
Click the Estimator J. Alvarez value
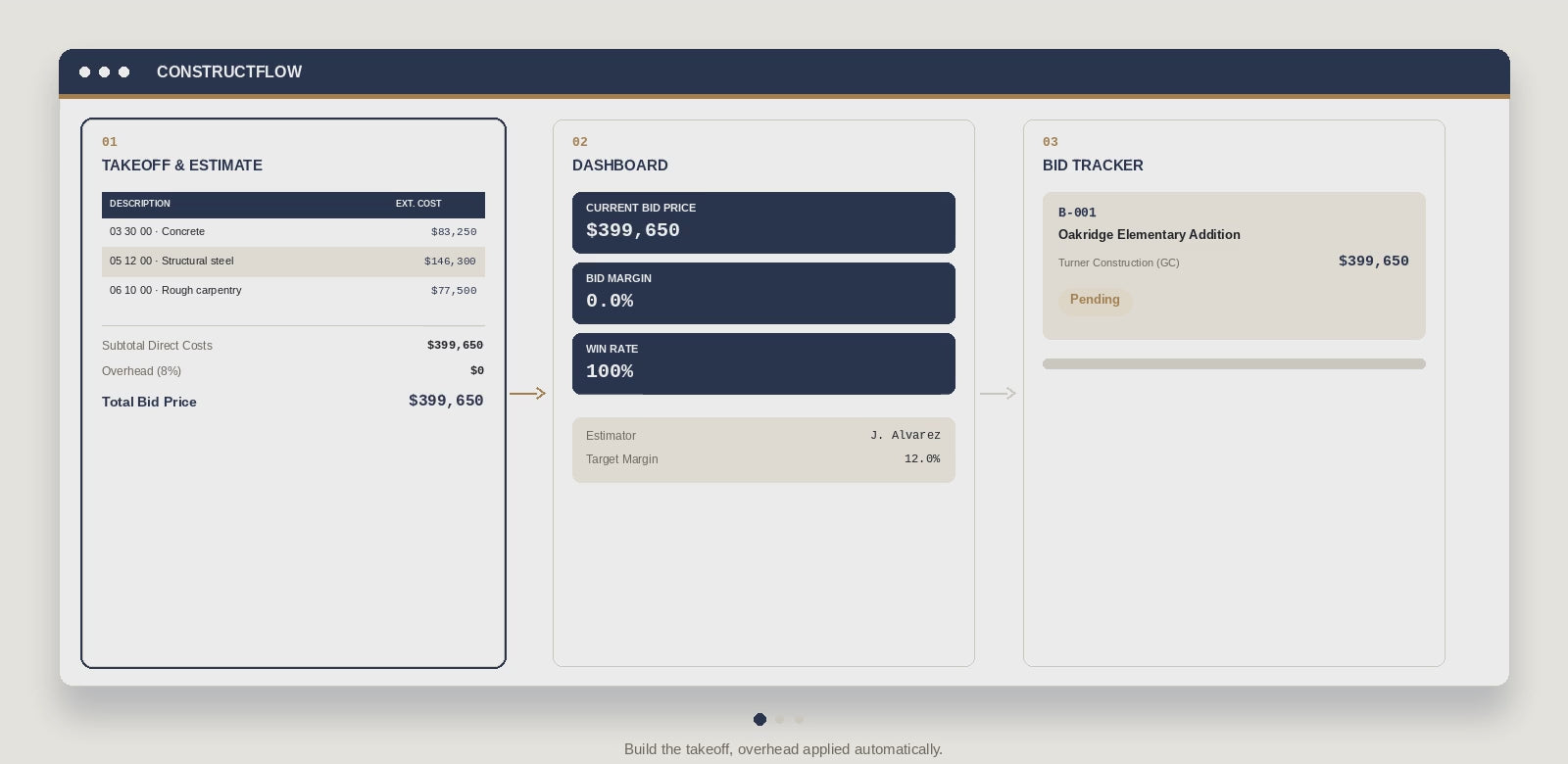[x=906, y=435]
